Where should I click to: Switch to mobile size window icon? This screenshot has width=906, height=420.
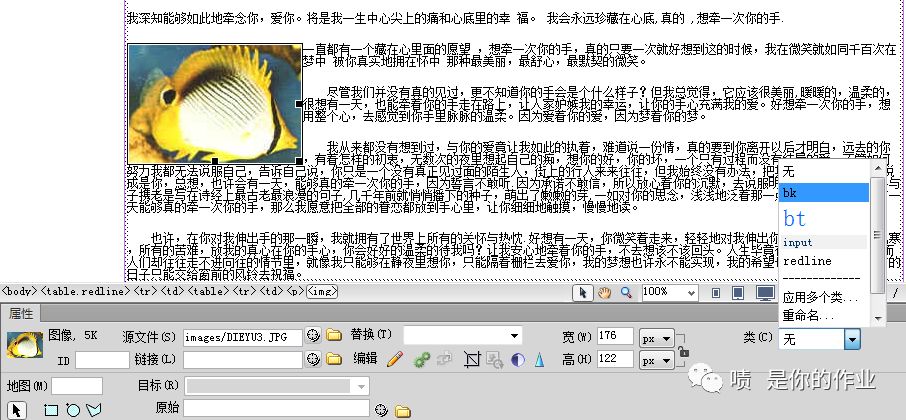click(716, 293)
